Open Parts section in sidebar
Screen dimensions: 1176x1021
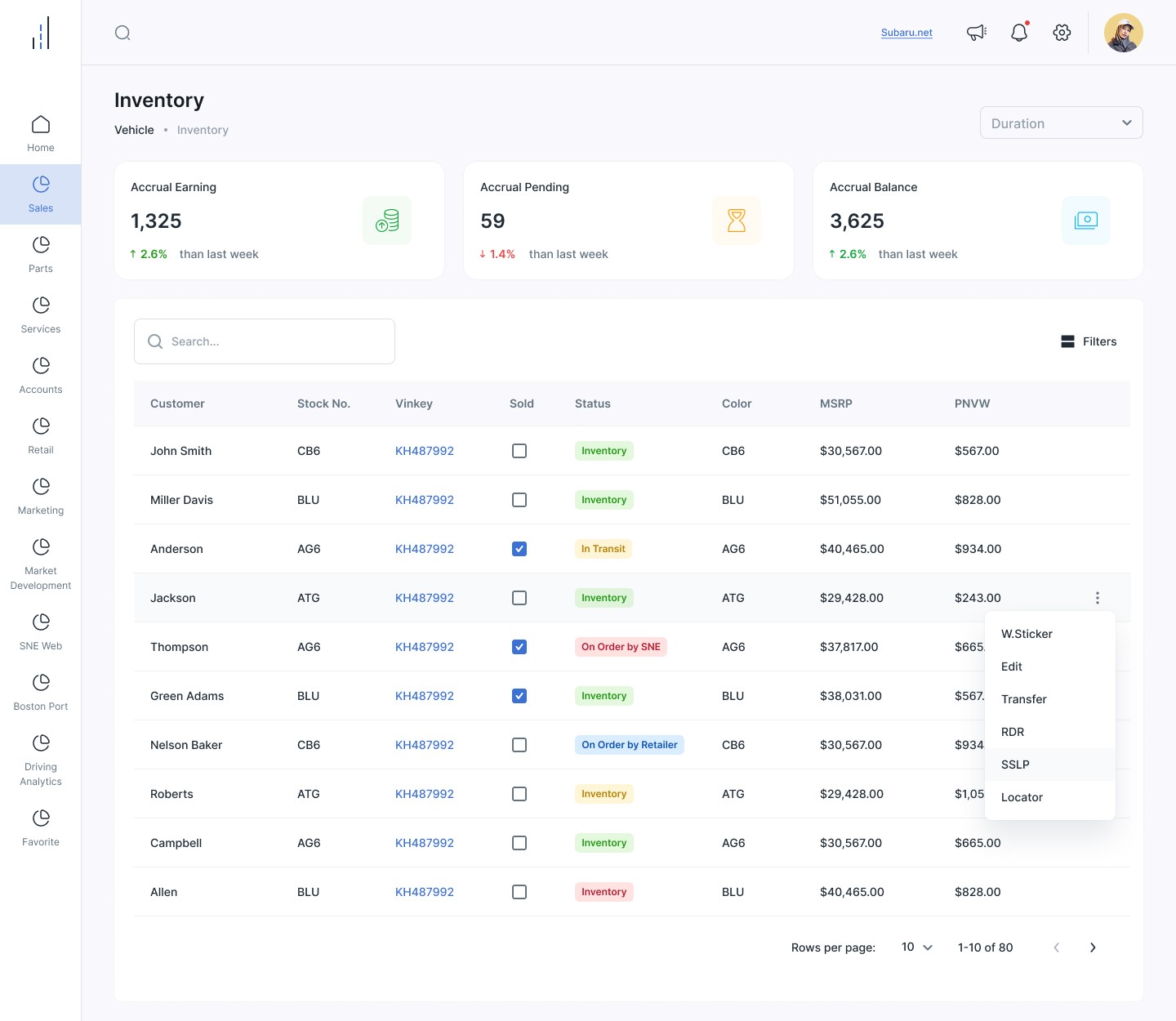(41, 255)
